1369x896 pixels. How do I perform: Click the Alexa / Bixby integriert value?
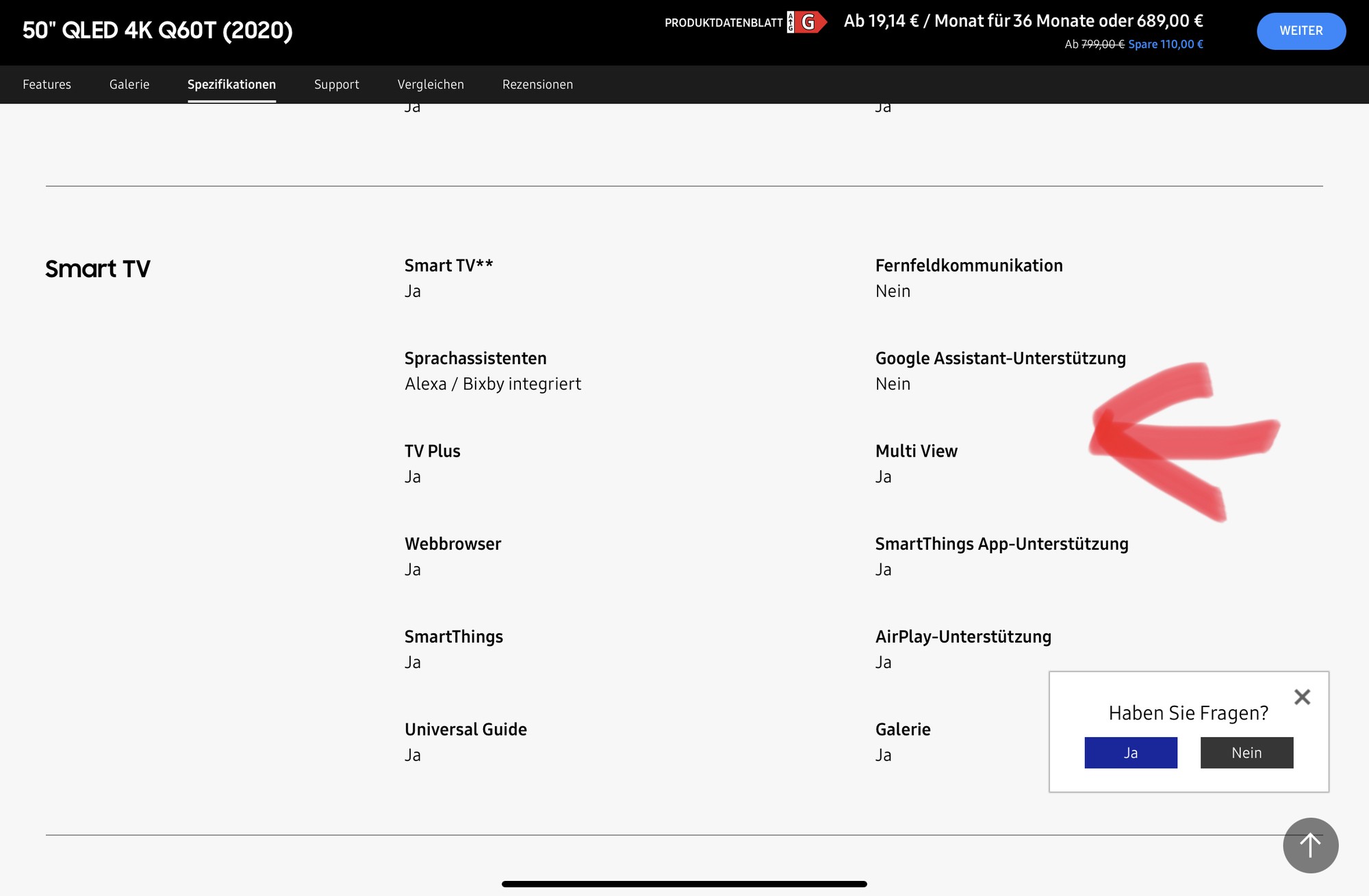[493, 384]
